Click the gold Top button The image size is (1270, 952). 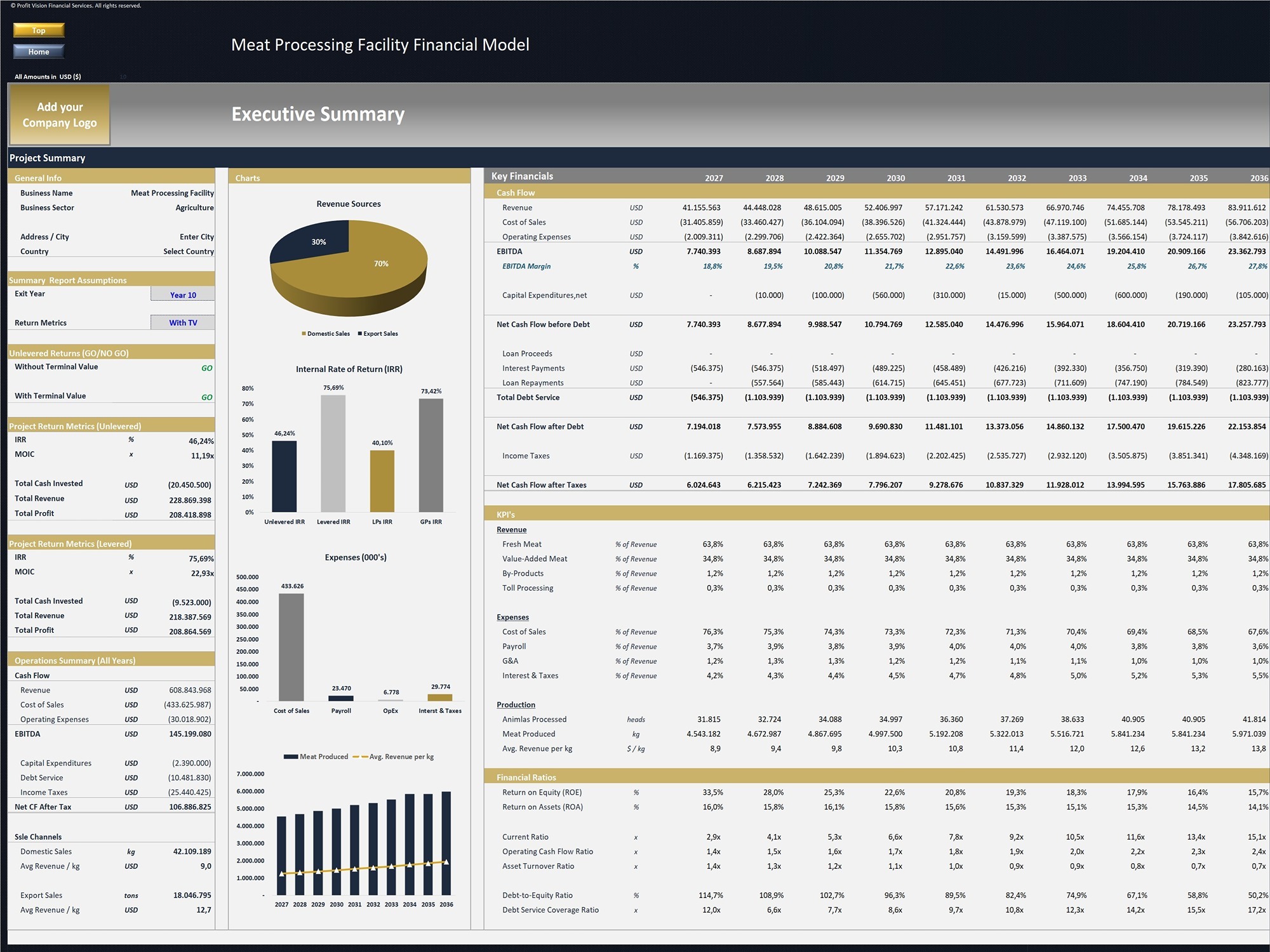click(x=39, y=30)
